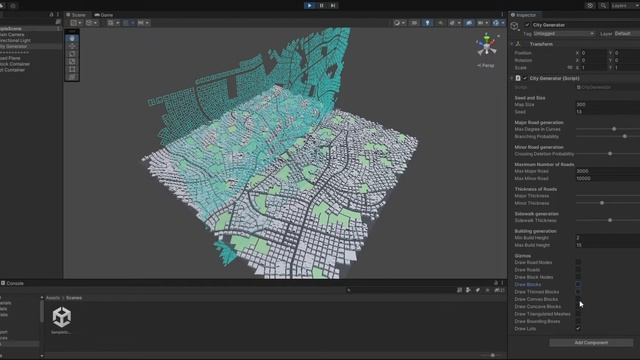Toggle scene visibility hidden objects icon
The width and height of the screenshot is (640, 360).
(469, 23)
